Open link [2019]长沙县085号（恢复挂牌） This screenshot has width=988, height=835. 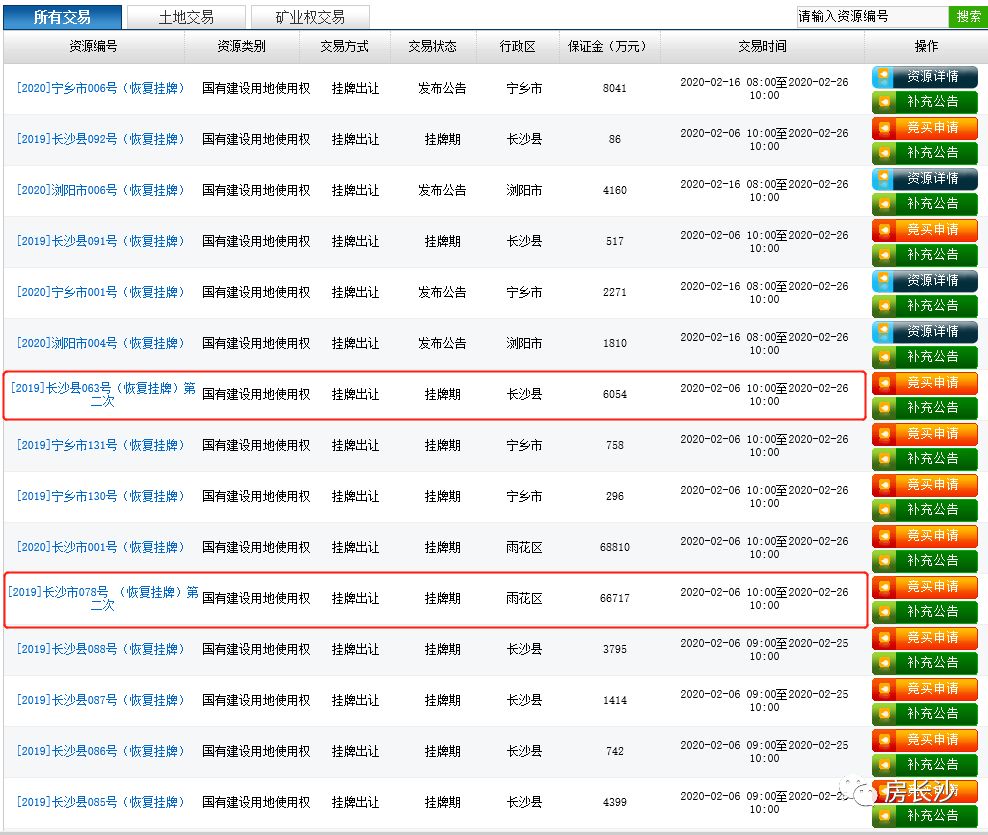tap(101, 802)
